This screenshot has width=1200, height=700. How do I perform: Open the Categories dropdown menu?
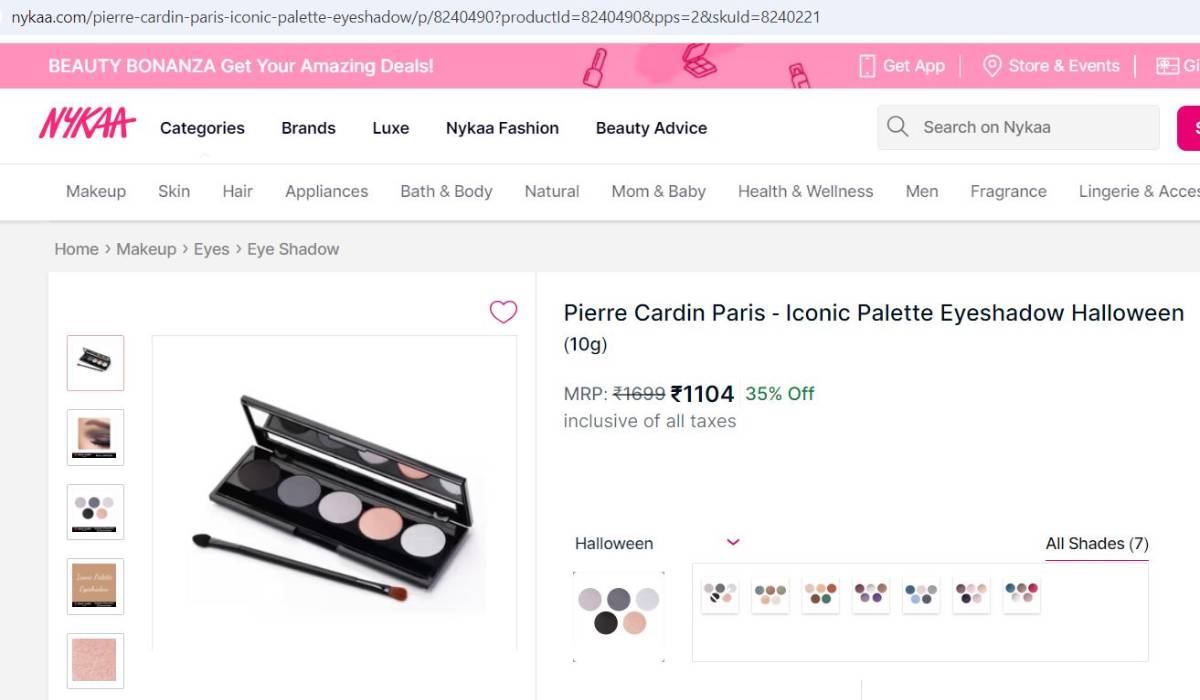[202, 128]
